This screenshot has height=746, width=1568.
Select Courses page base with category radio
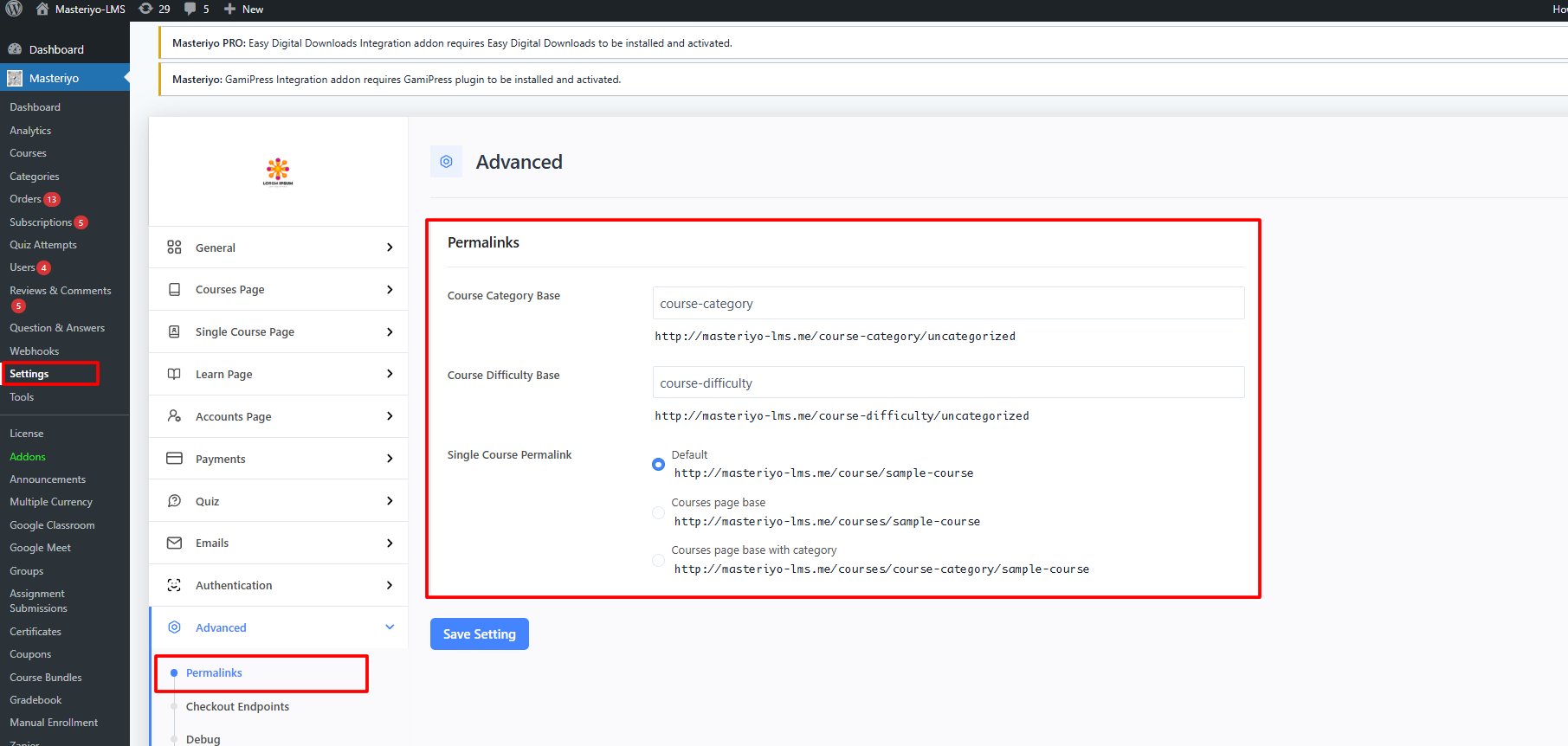658,560
